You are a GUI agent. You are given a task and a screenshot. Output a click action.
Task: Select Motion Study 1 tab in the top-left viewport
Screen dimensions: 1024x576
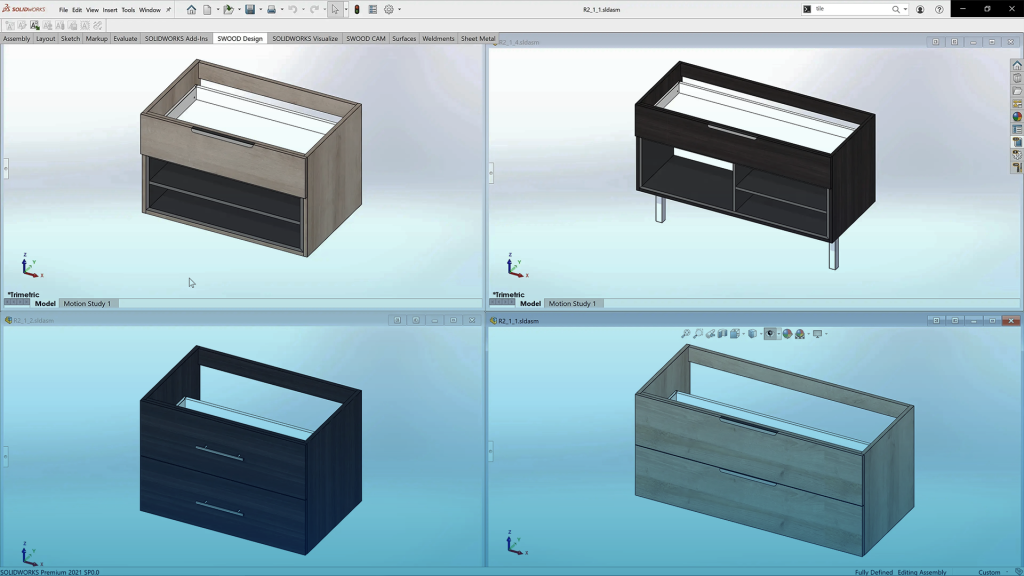pos(86,303)
